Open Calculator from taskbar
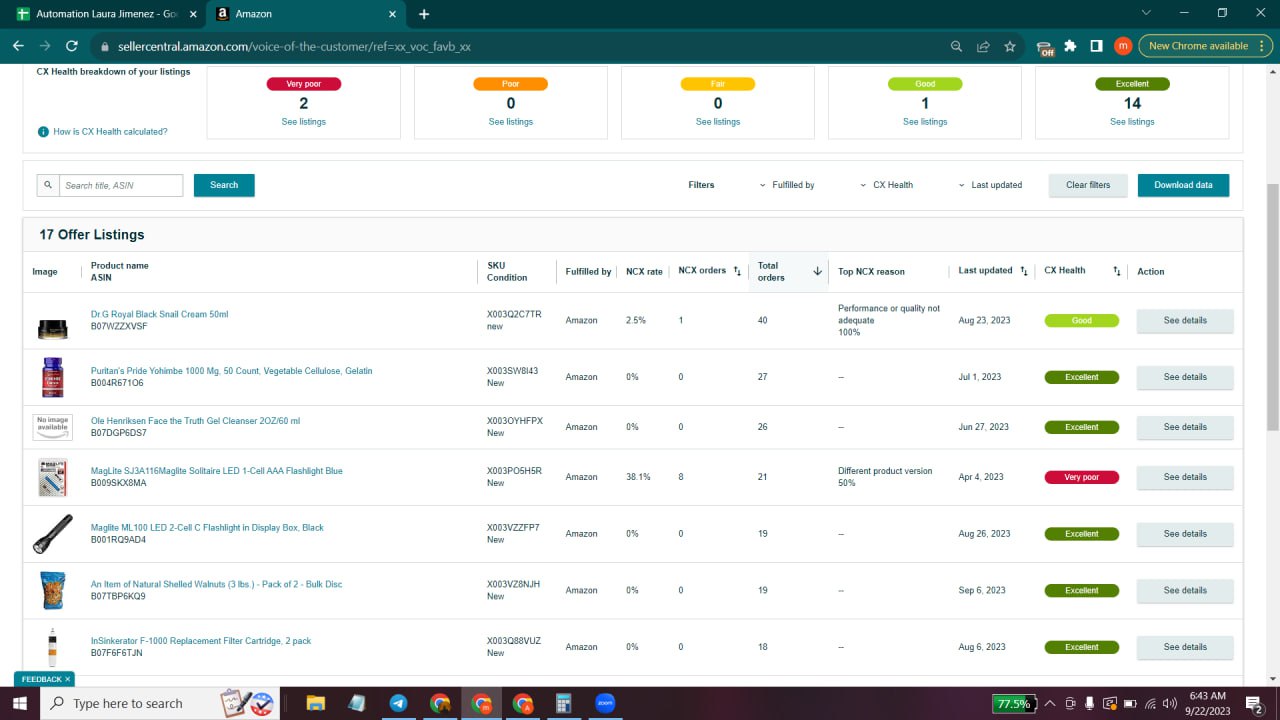 click(563, 703)
